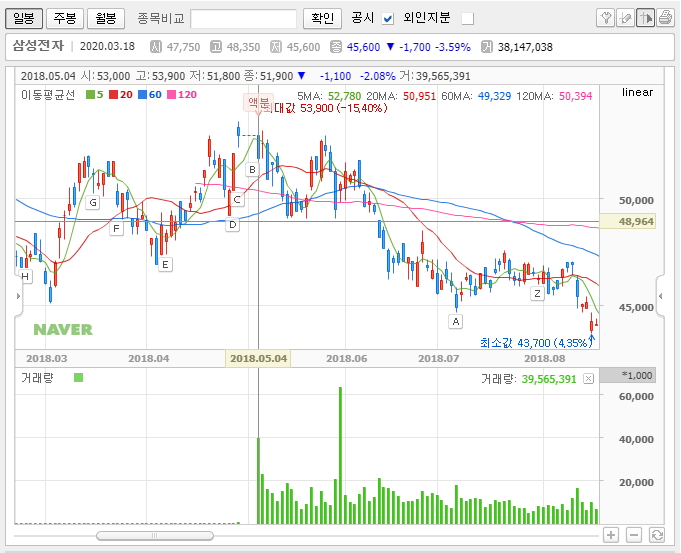Enable the 외인지분 checkbox
Screen dimensions: 681x553
click(x=467, y=19)
